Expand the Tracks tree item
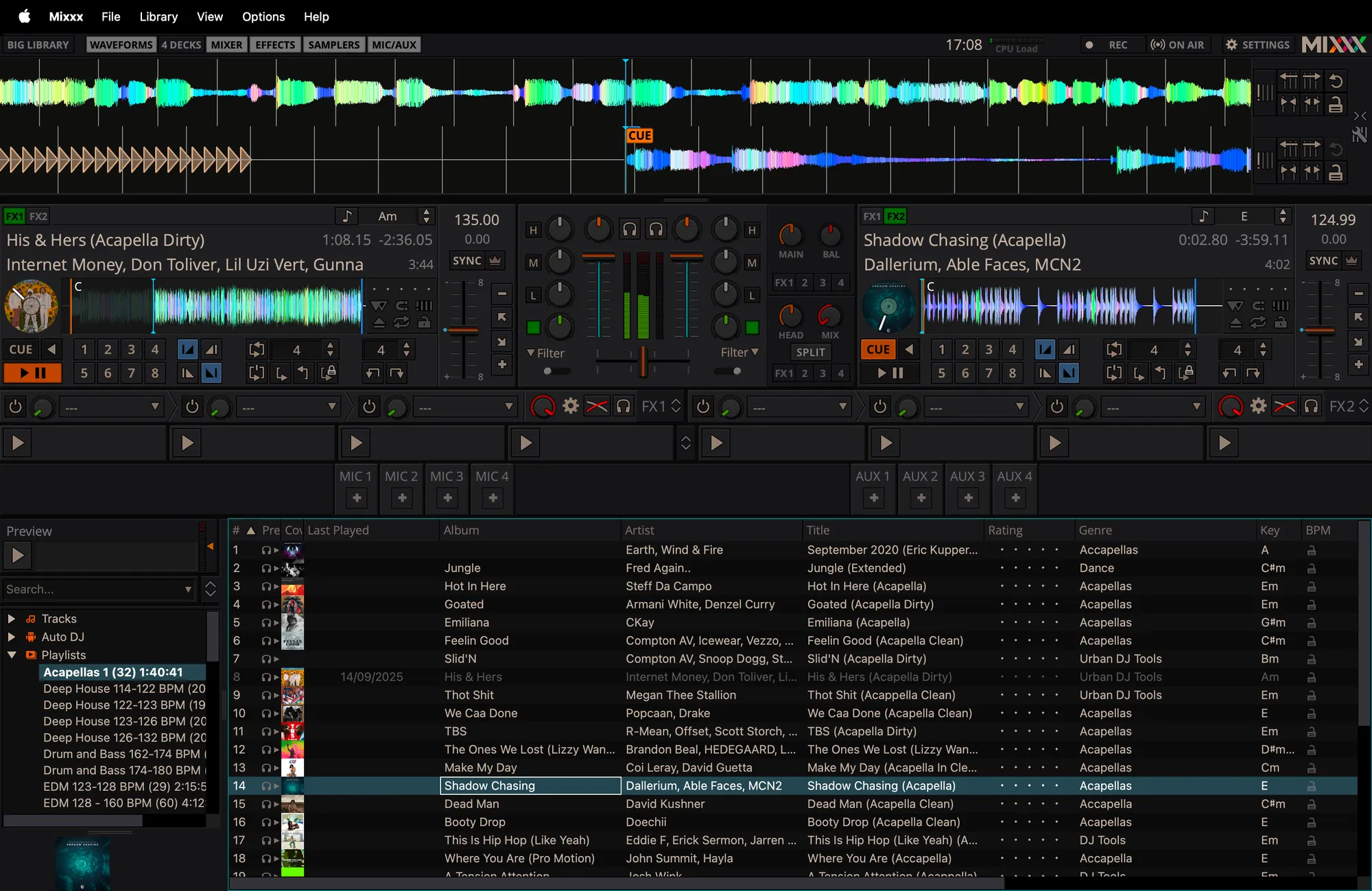Viewport: 1372px width, 891px height. tap(11, 619)
